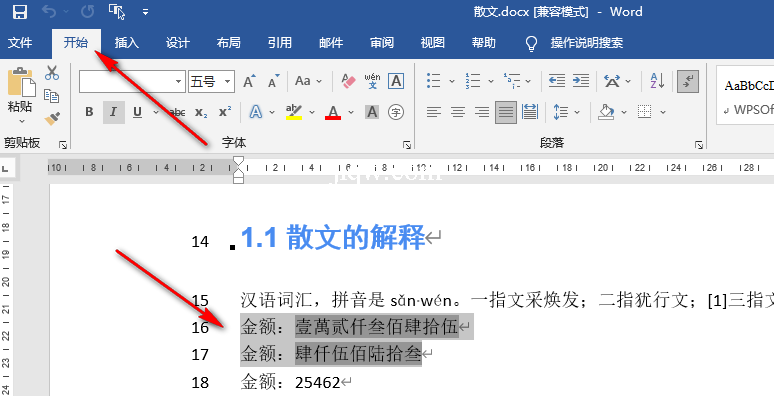Open the 帮助 tab
774x396 pixels.
[484, 43]
